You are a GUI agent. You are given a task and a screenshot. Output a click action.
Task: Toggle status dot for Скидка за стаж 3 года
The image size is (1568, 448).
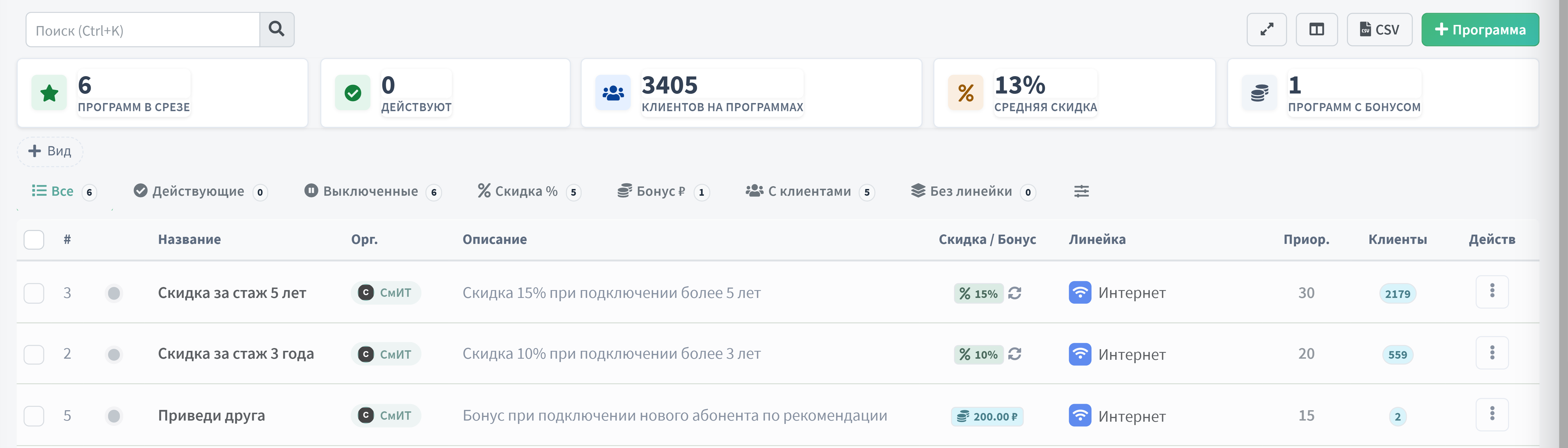click(x=114, y=354)
